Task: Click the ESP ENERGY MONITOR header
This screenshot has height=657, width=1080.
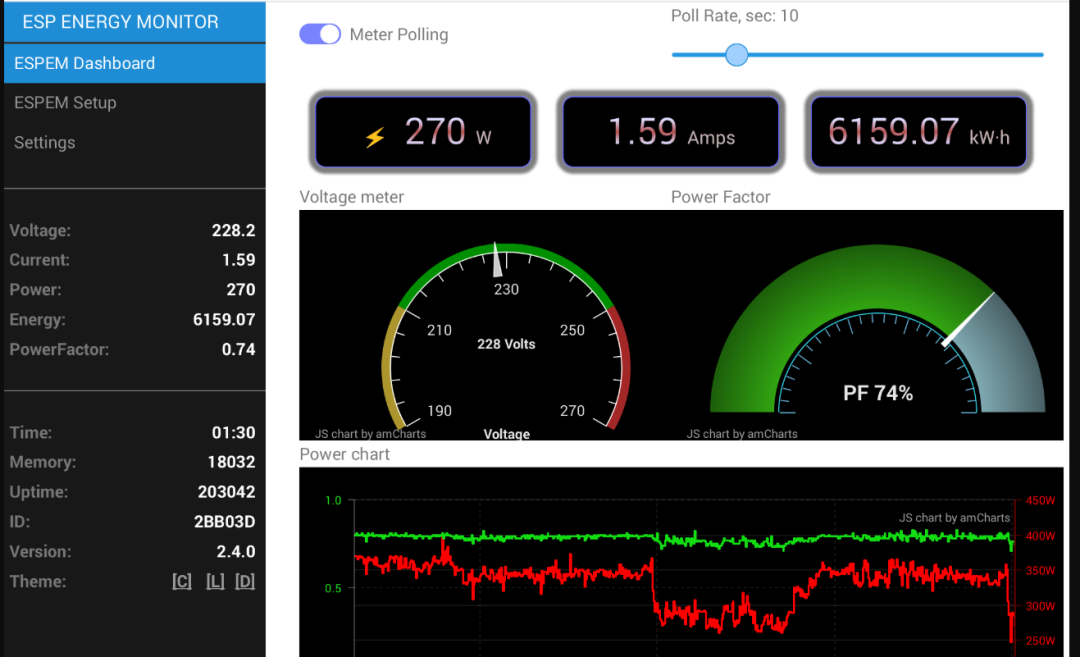Action: pyautogui.click(x=135, y=22)
